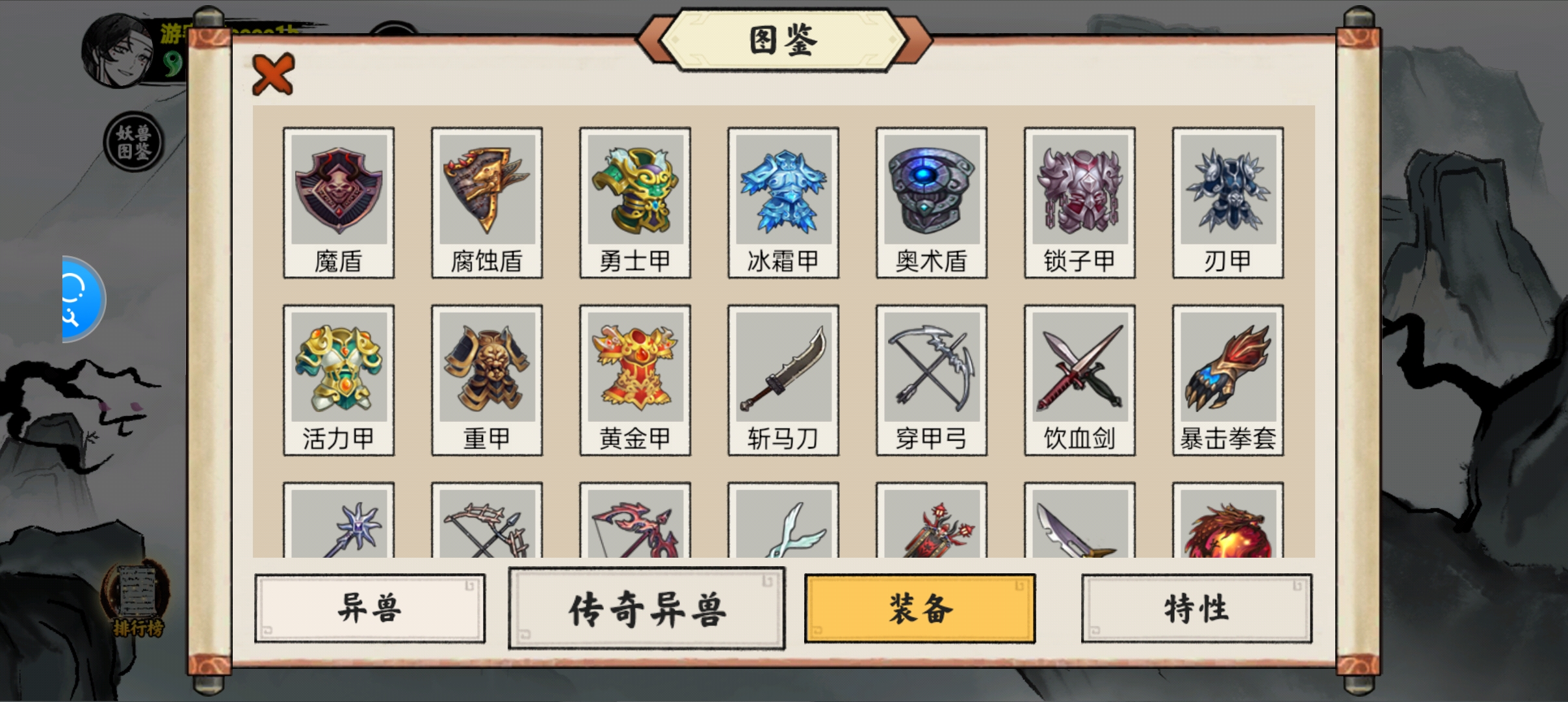Select the 锁子甲 chainmail card
1568x702 pixels.
[x=1080, y=203]
